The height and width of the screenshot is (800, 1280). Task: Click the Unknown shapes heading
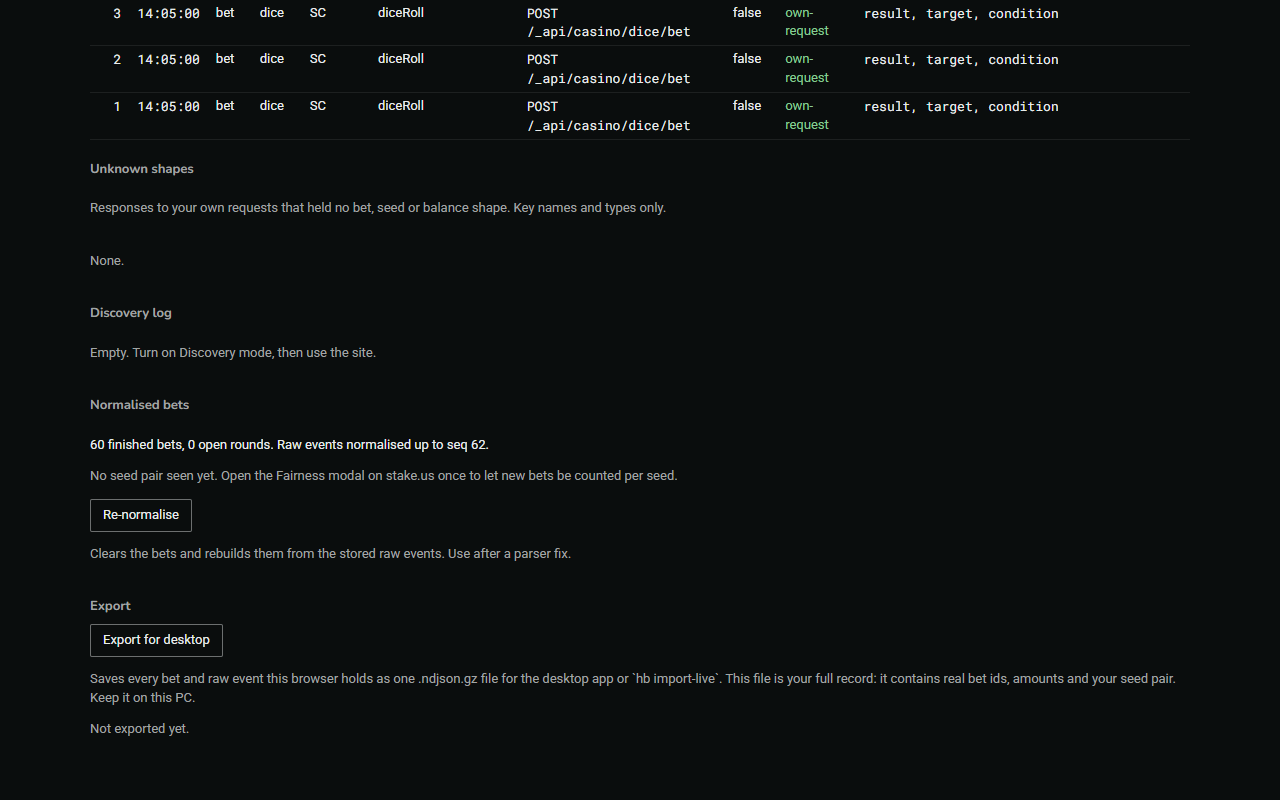click(142, 169)
